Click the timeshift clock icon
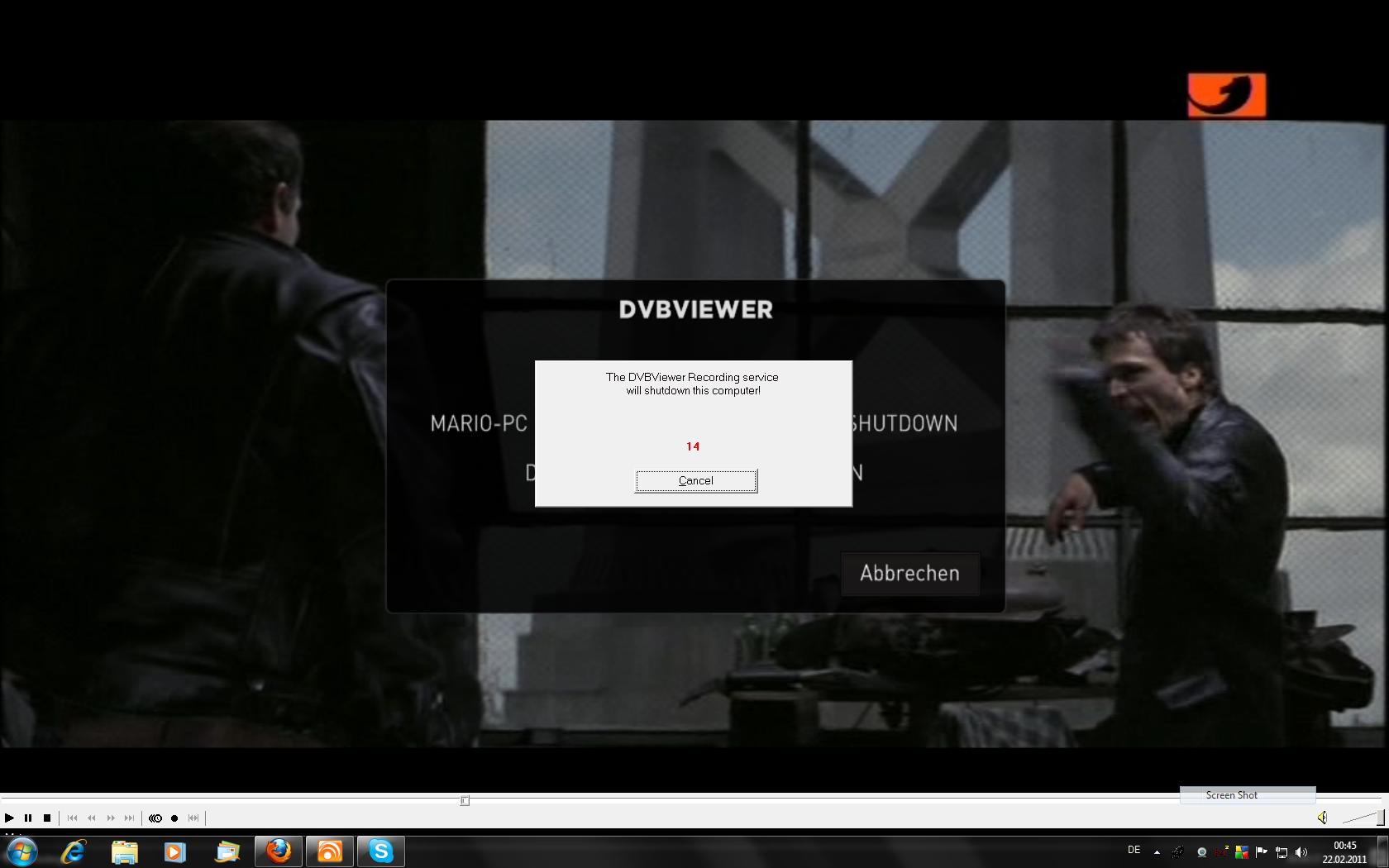1389x868 pixels. pyautogui.click(x=155, y=818)
